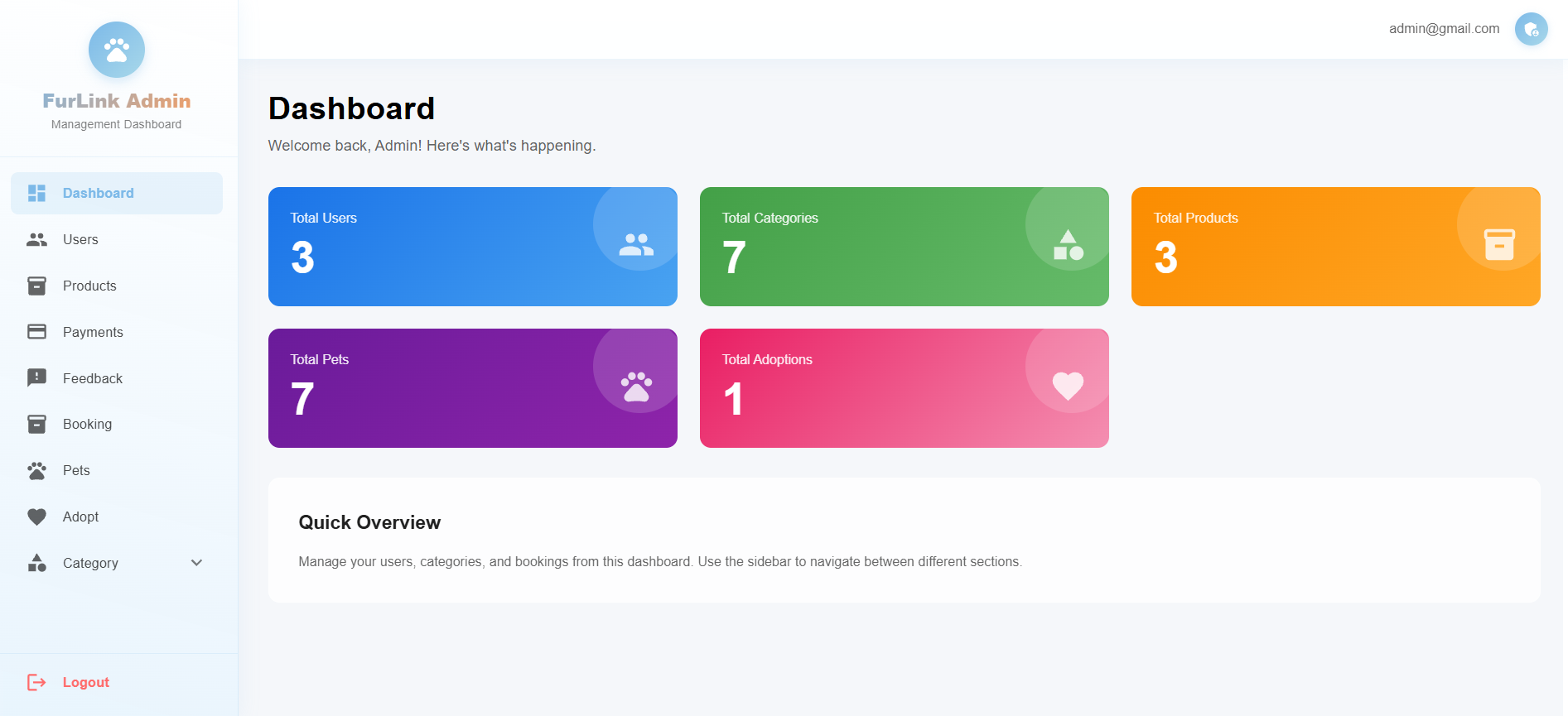Click the number 3 on Total Products card

(x=1166, y=257)
